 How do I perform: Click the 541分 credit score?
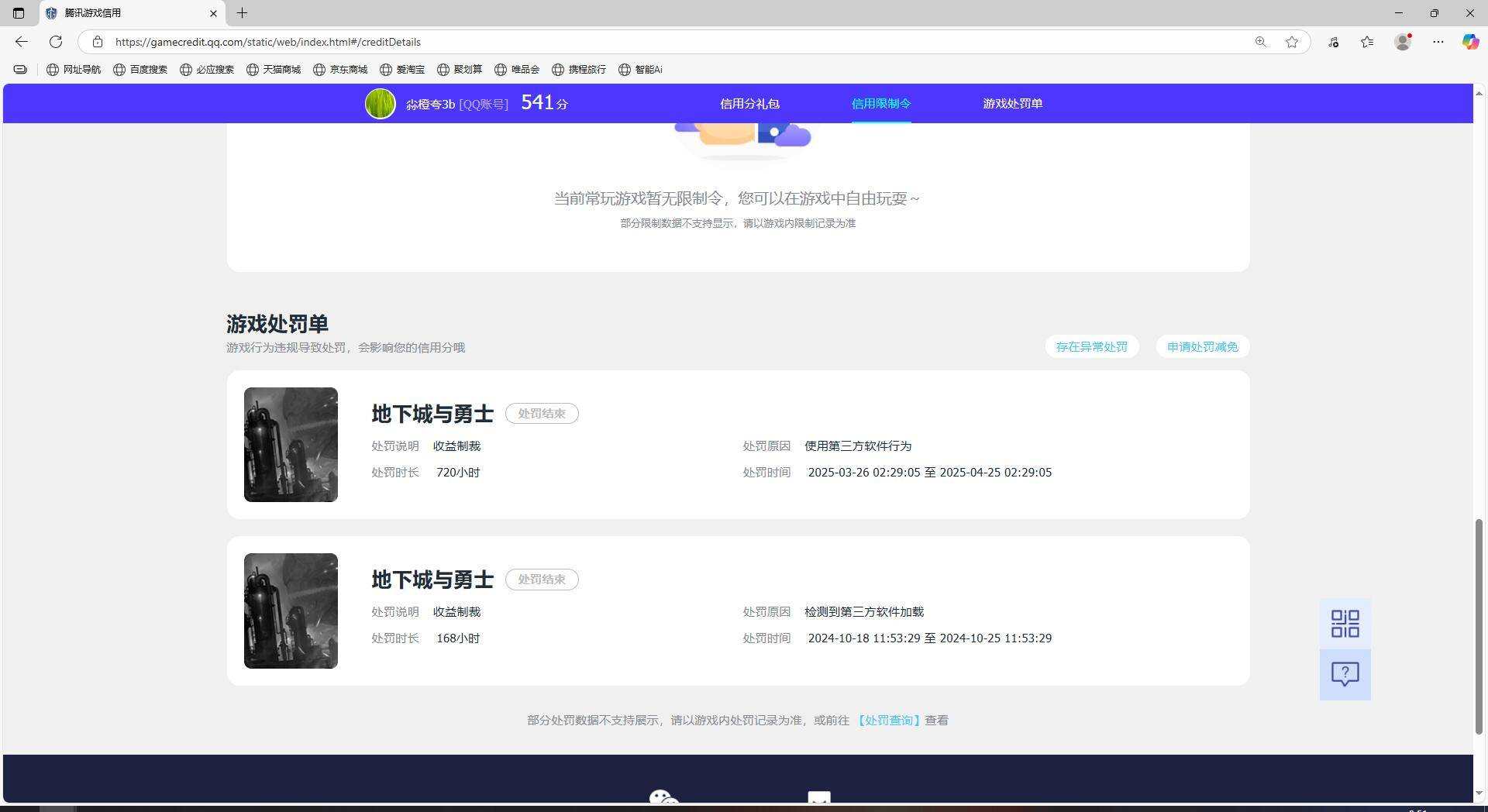pyautogui.click(x=544, y=103)
